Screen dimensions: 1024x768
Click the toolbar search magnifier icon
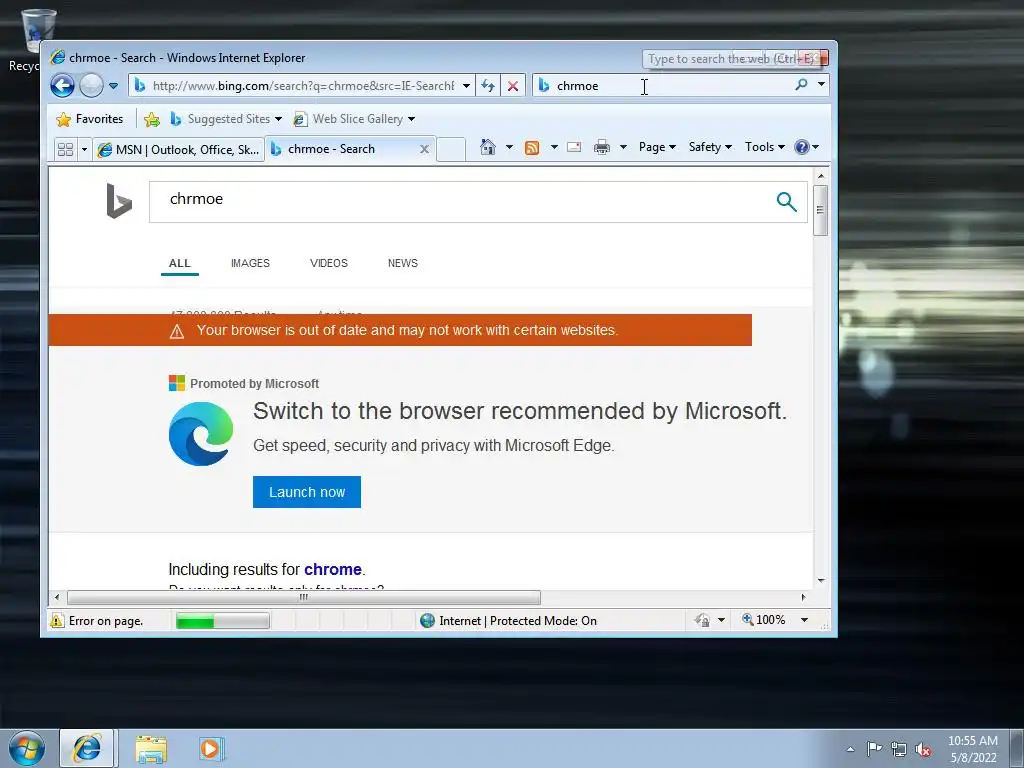(x=801, y=85)
